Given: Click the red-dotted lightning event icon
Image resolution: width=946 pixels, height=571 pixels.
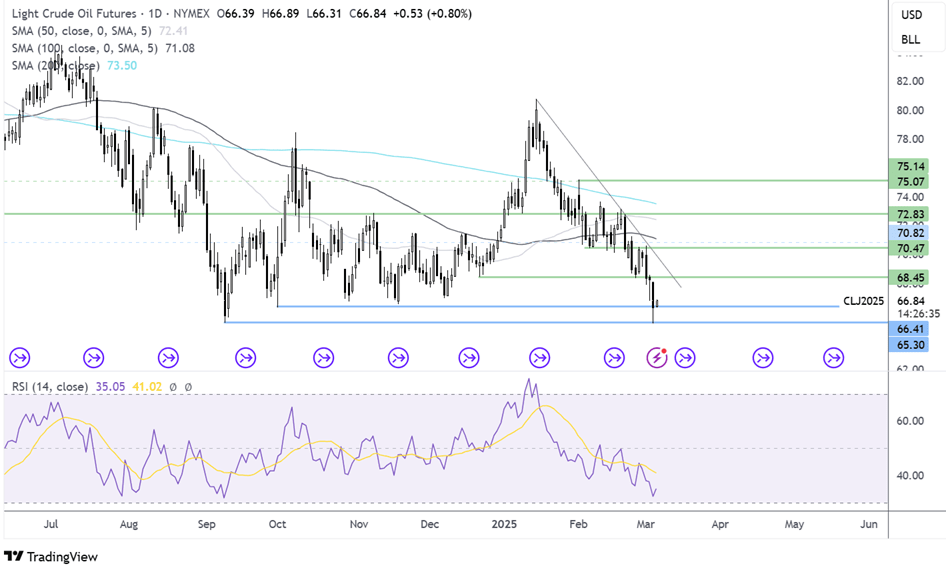Looking at the screenshot, I should tap(656, 358).
